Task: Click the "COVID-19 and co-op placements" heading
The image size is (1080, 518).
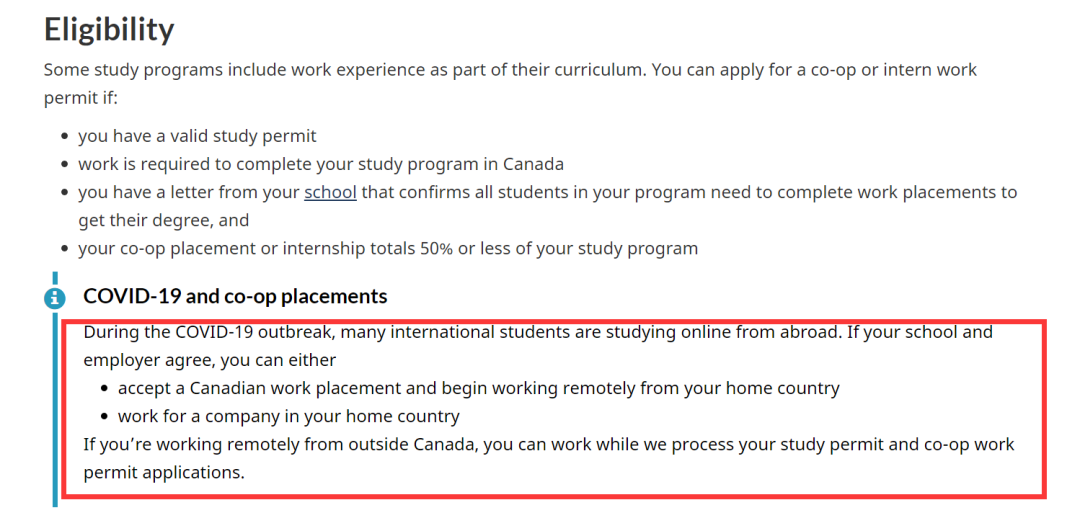Action: [235, 296]
